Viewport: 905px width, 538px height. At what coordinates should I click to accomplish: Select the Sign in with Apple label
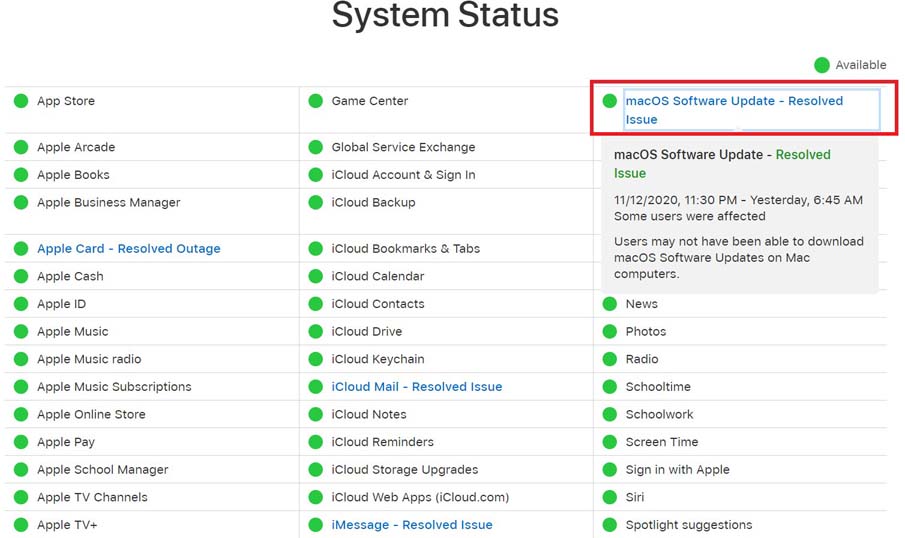tap(678, 470)
